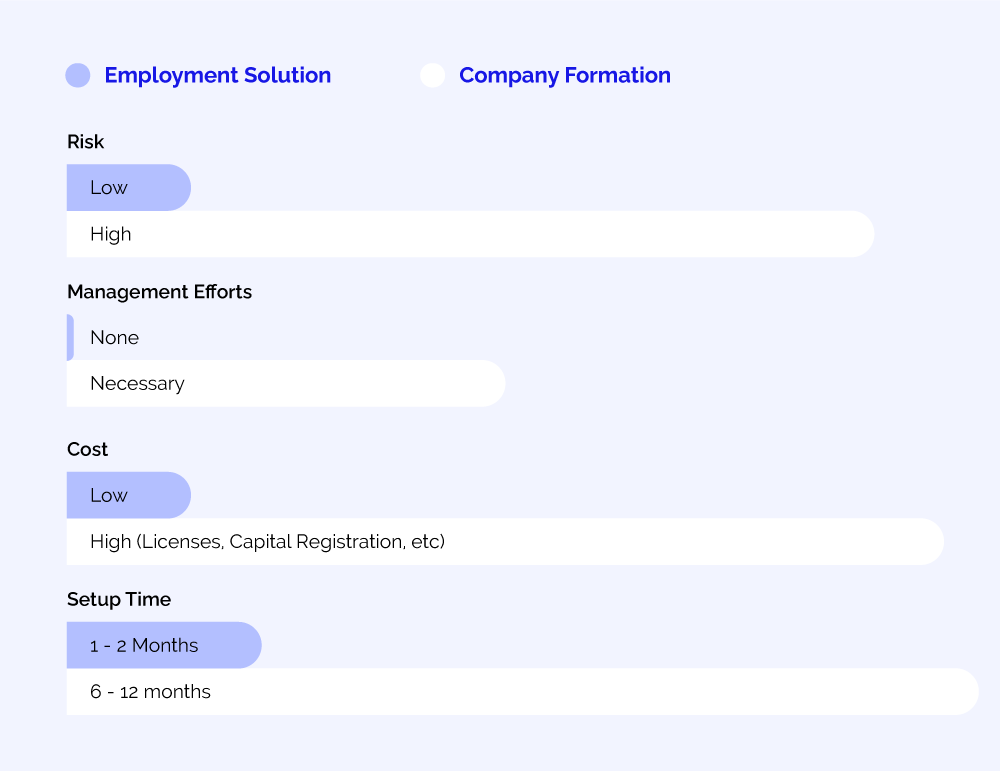Viewport: 1000px width, 771px height.
Task: Click the rounded right end of the 6 - 12 months bar
Action: pyautogui.click(x=963, y=691)
